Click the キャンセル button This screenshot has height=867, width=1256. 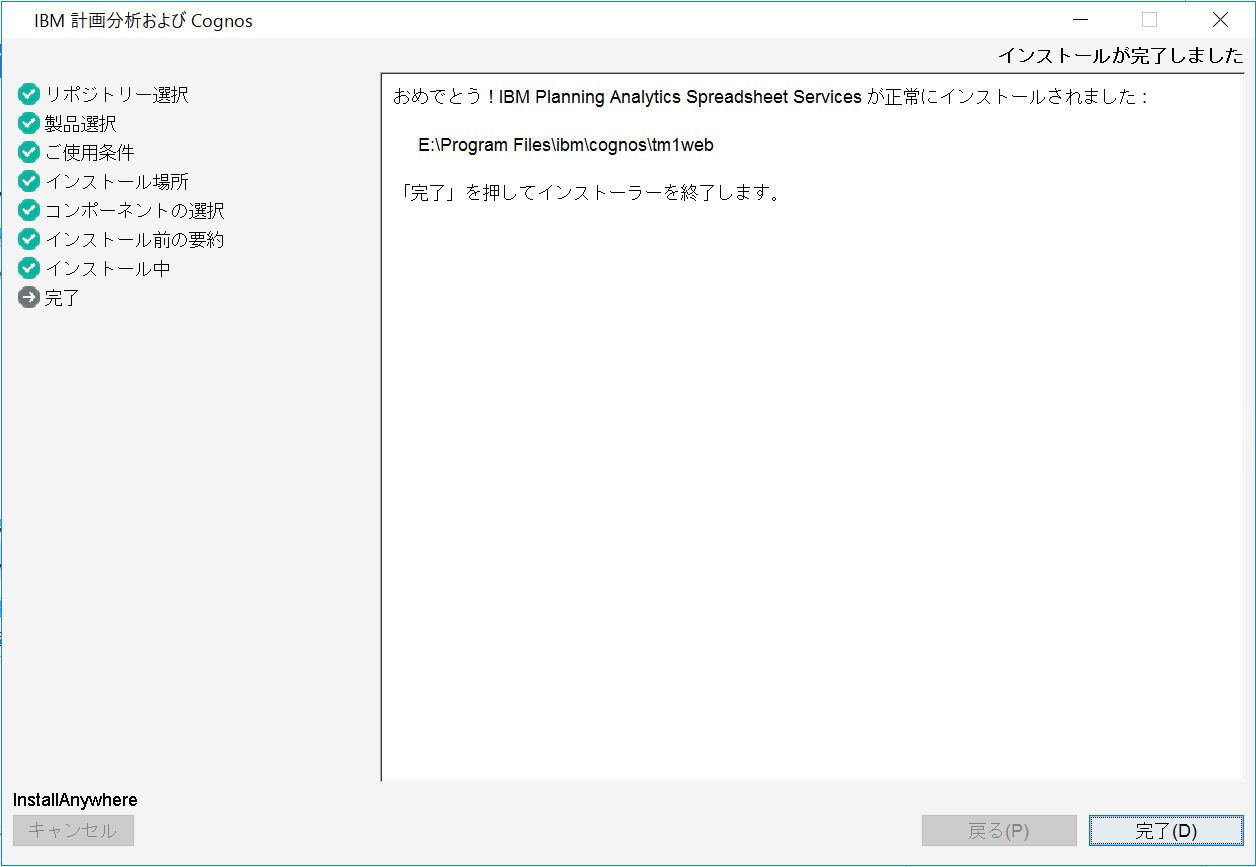pos(73,831)
